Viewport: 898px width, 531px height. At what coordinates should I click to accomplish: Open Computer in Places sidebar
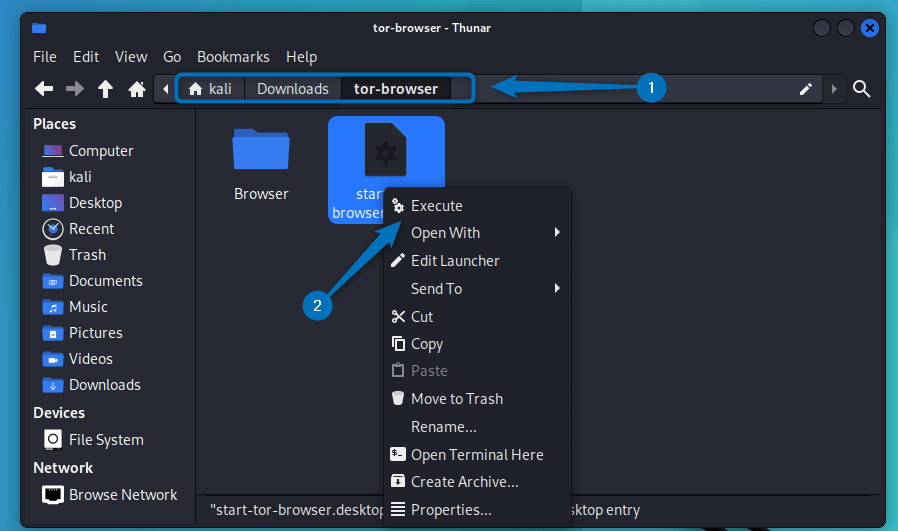click(88, 151)
